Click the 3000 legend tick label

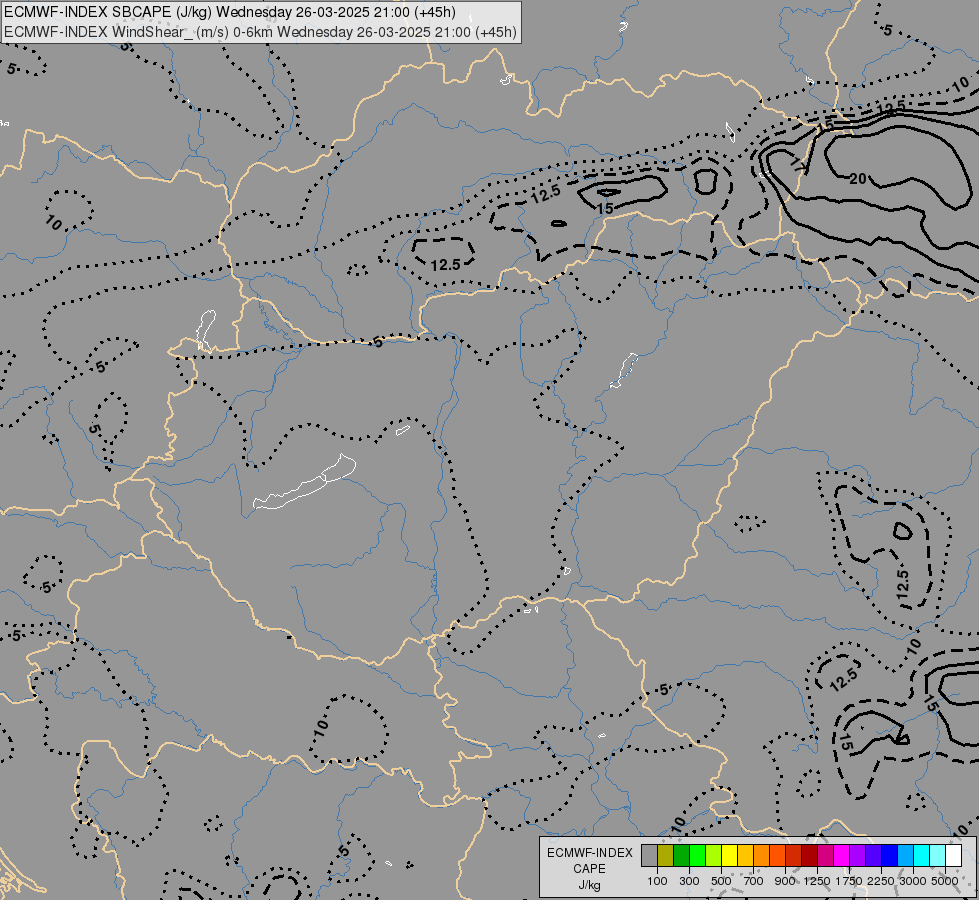click(x=913, y=881)
